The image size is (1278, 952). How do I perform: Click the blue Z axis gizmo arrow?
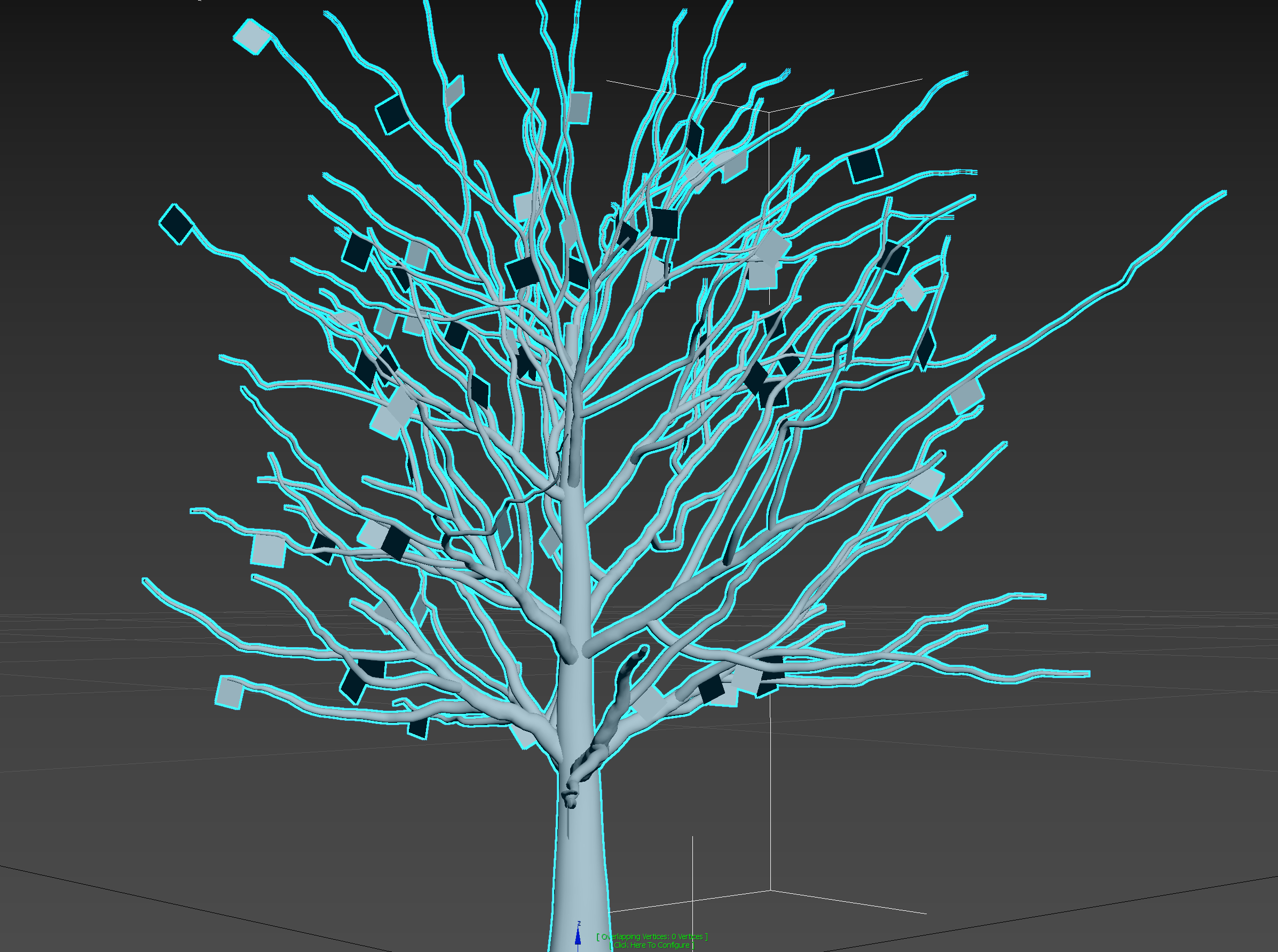pos(578,938)
